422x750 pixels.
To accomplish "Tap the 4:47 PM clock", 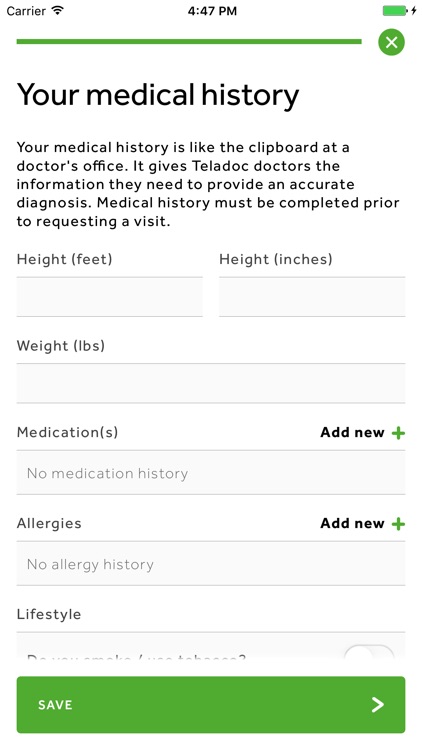I will click(212, 11).
